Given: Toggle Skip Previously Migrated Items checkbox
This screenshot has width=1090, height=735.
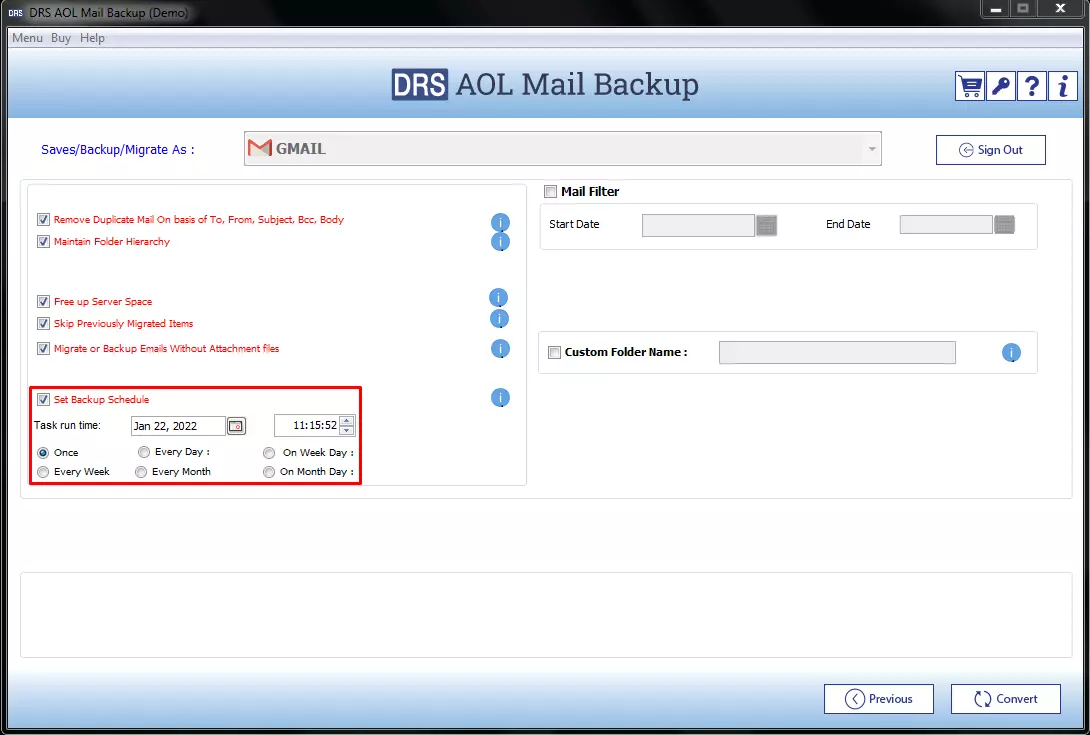Looking at the screenshot, I should point(43,324).
